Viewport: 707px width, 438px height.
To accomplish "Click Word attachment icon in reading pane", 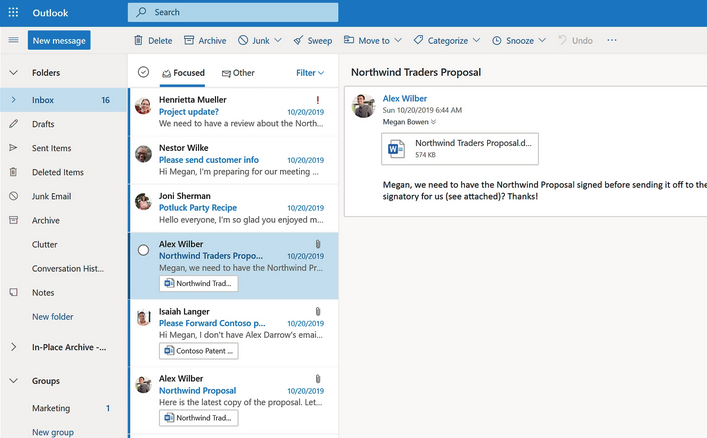I will click(397, 148).
